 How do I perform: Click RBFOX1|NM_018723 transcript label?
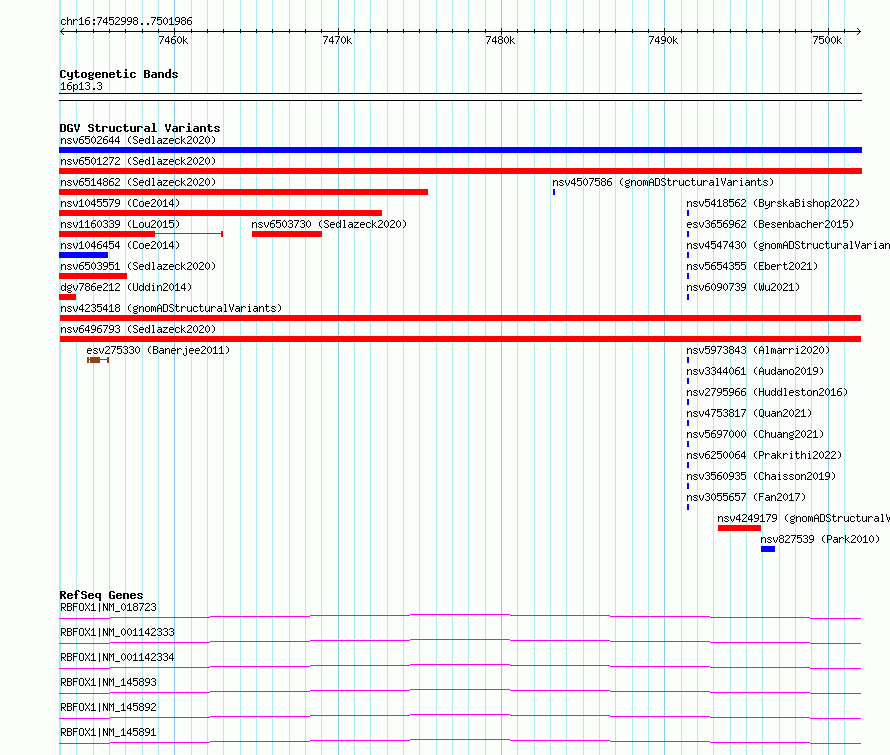pyautogui.click(x=108, y=607)
